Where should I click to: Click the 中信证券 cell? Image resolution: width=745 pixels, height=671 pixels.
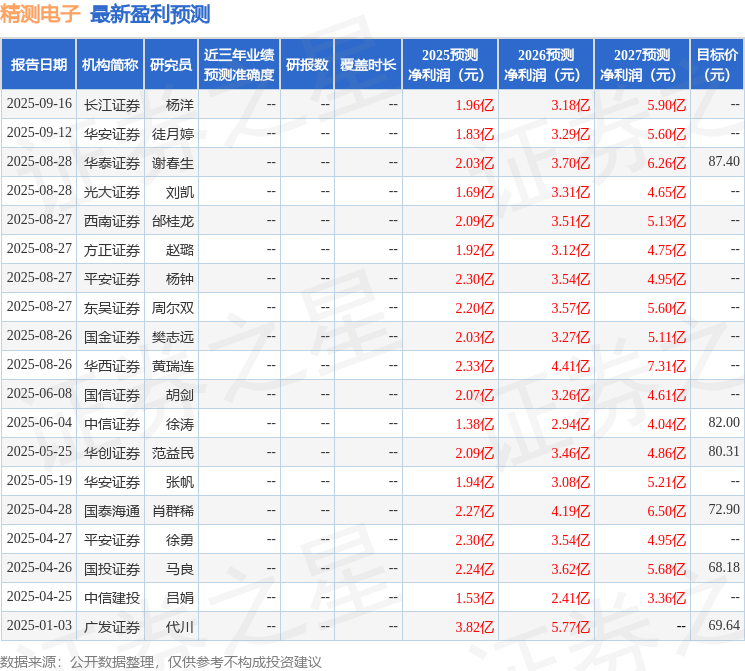point(112,424)
